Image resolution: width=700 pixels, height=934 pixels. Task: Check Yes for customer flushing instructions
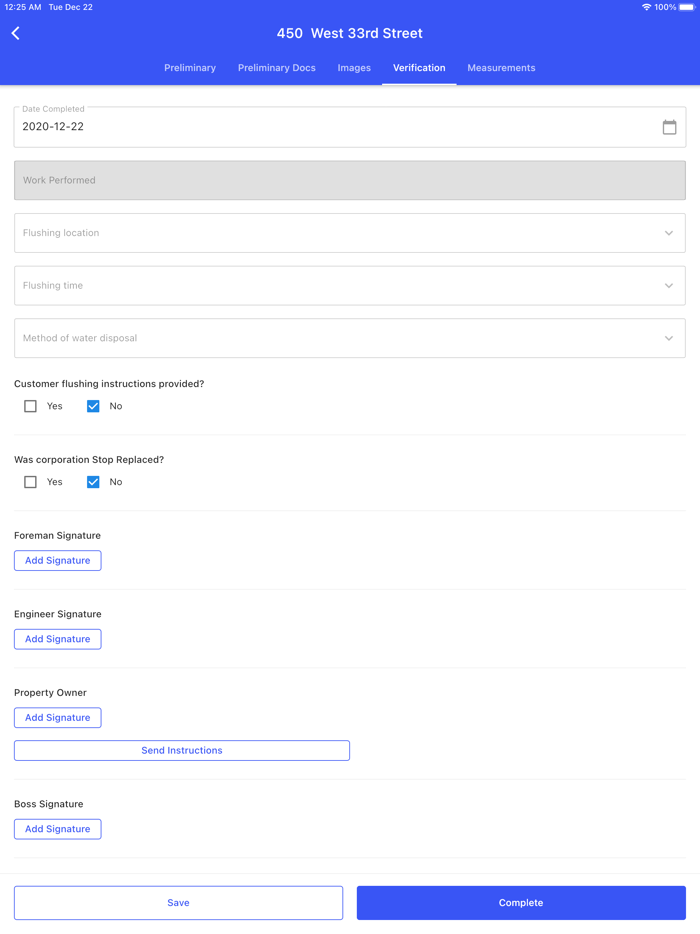(31, 406)
